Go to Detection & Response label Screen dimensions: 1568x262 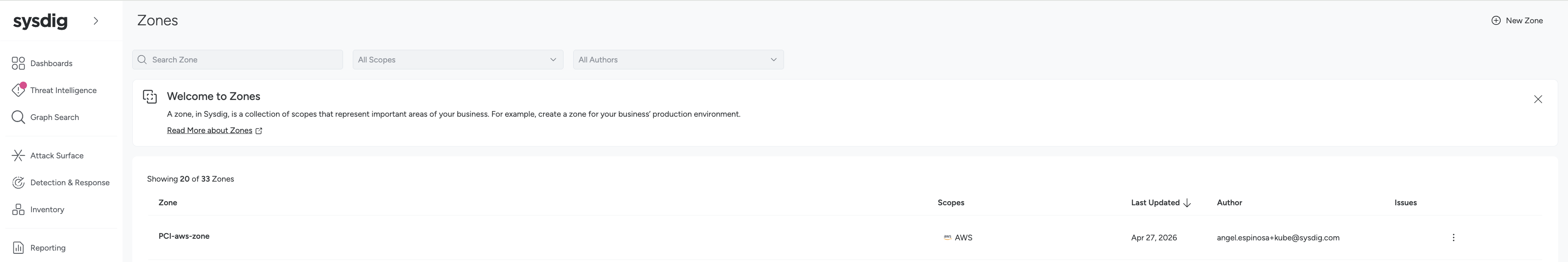[70, 182]
